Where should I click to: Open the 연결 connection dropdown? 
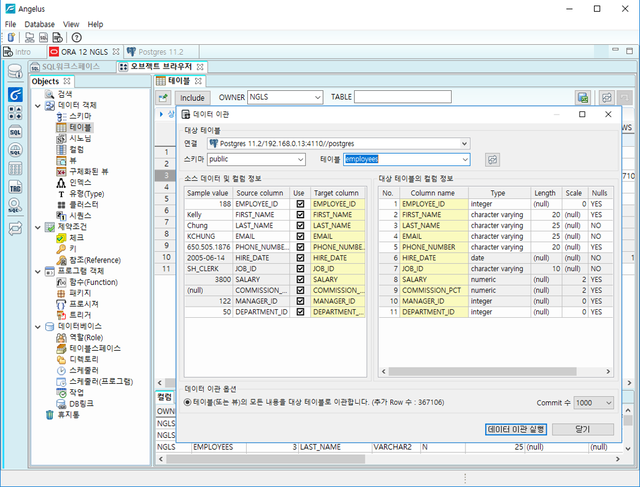[464, 144]
